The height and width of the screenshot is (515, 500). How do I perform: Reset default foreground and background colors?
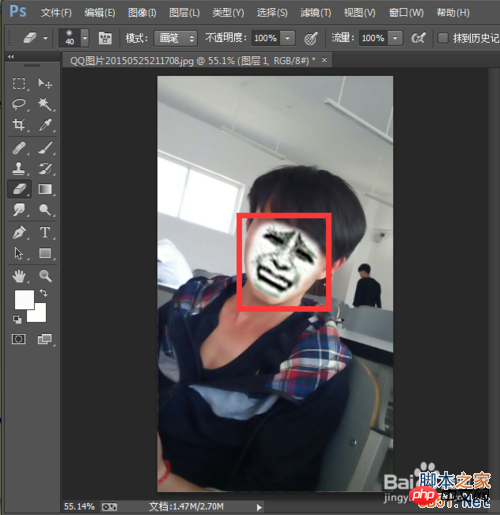point(17,320)
